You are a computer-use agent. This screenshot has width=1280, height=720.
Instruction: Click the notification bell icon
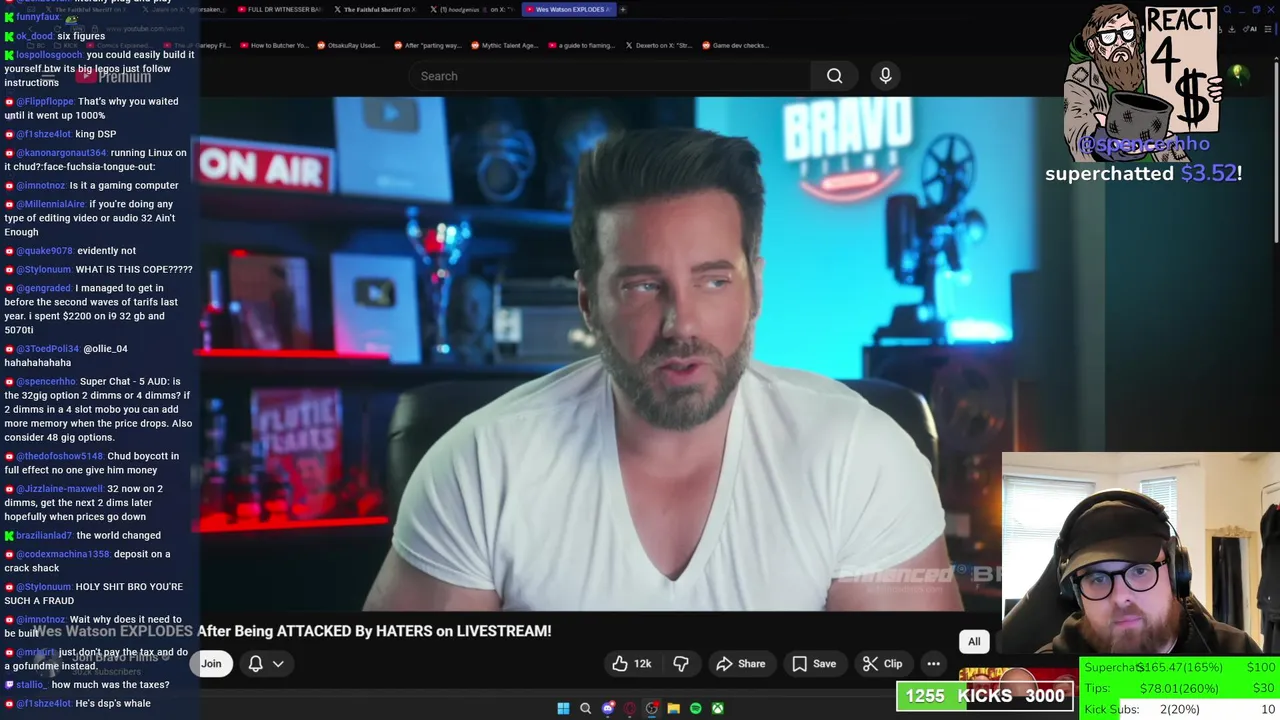pos(255,664)
